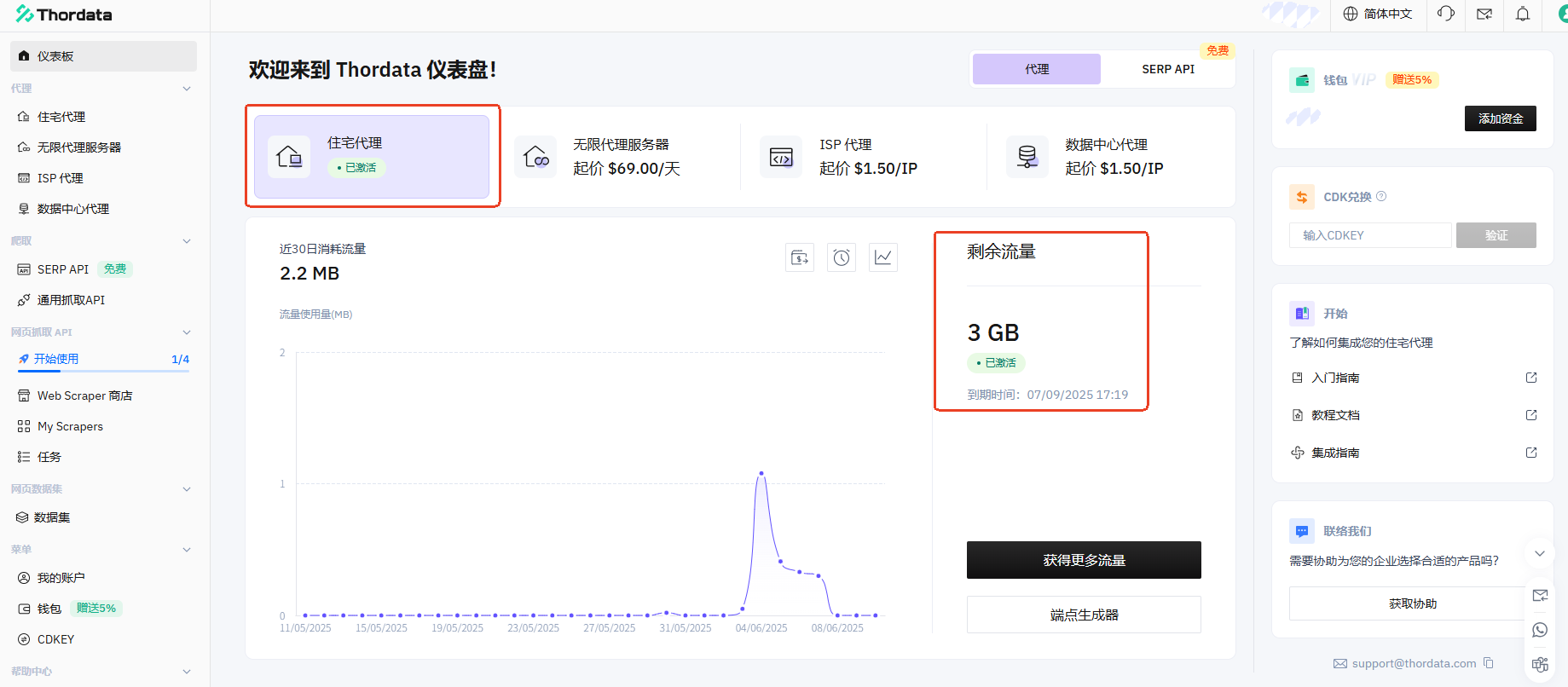The height and width of the screenshot is (687, 1568).
Task: Switch to the SERP API tab
Action: (1168, 69)
